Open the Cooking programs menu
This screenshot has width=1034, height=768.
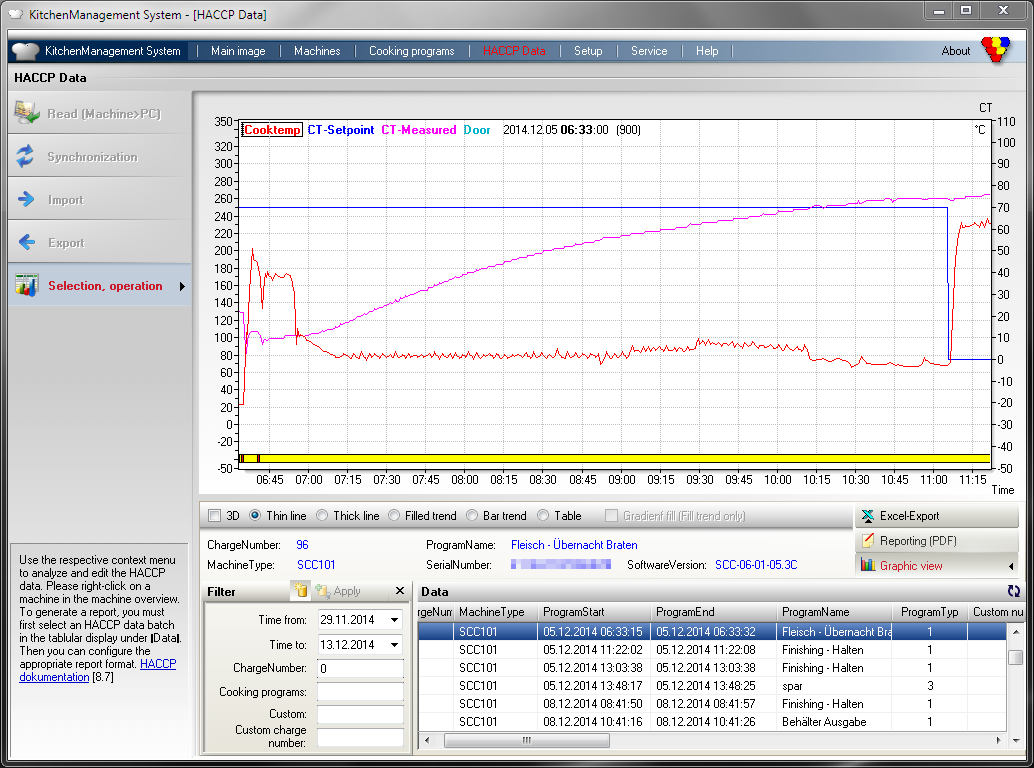click(411, 51)
